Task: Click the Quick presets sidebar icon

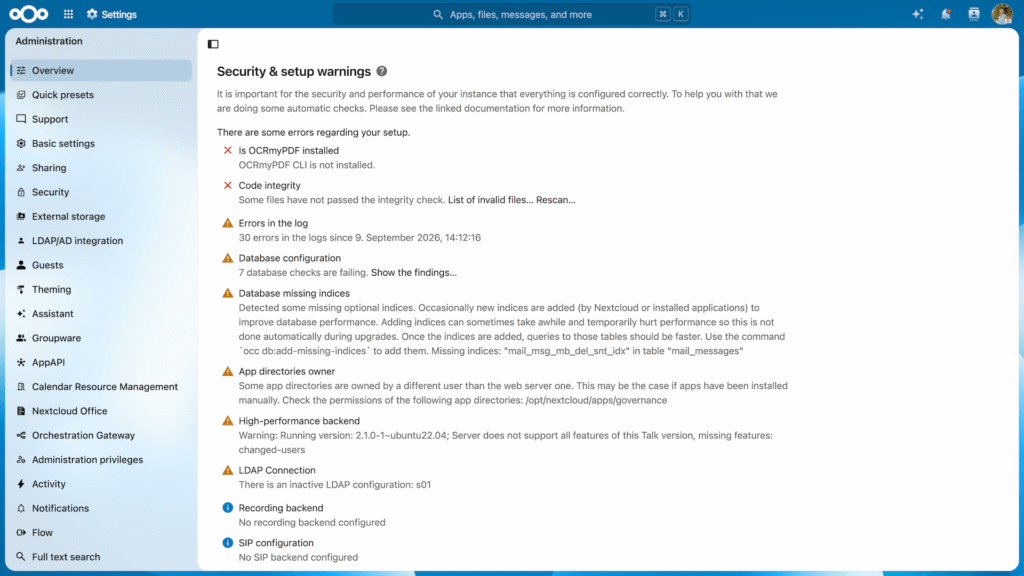Action: click(x=21, y=95)
